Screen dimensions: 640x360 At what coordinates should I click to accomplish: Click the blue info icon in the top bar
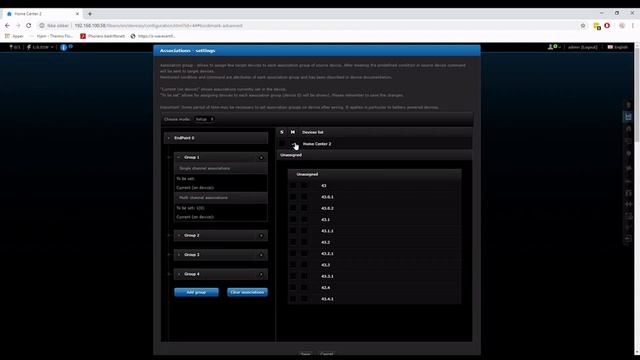64,47
